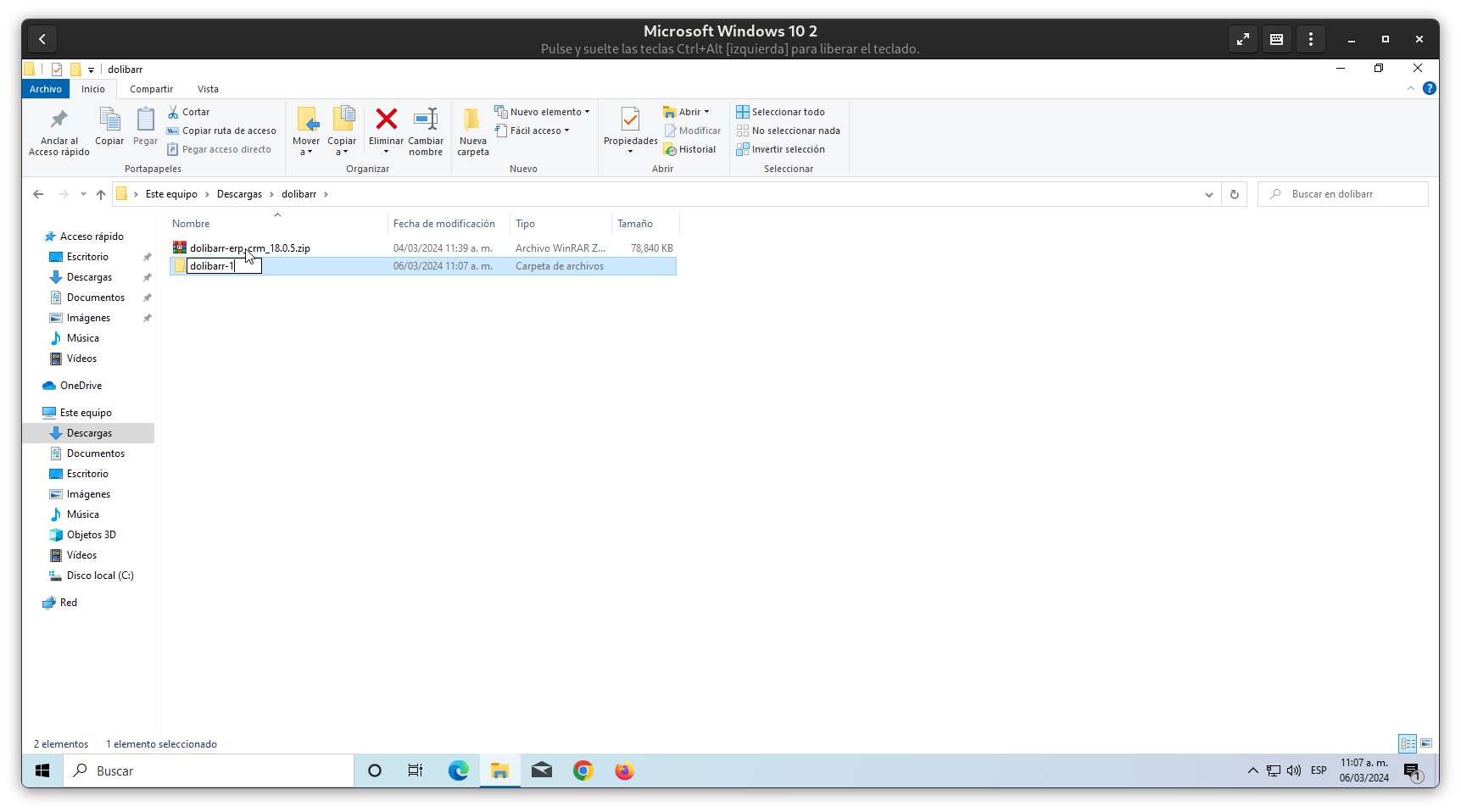Open the Compartir ribbon tab
This screenshot has height=812, width=1461.
(x=151, y=89)
